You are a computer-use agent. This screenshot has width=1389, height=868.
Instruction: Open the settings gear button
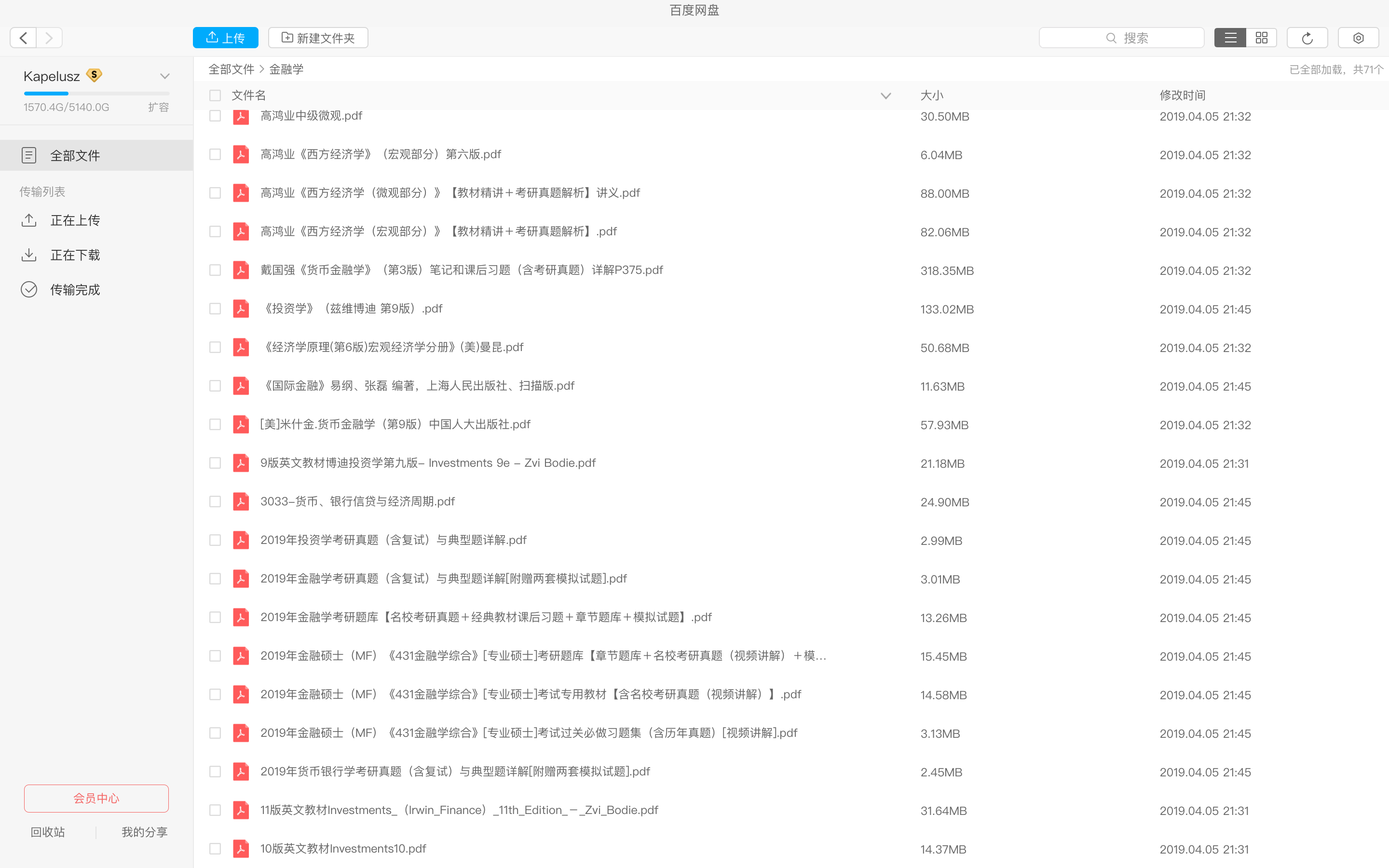pyautogui.click(x=1358, y=38)
